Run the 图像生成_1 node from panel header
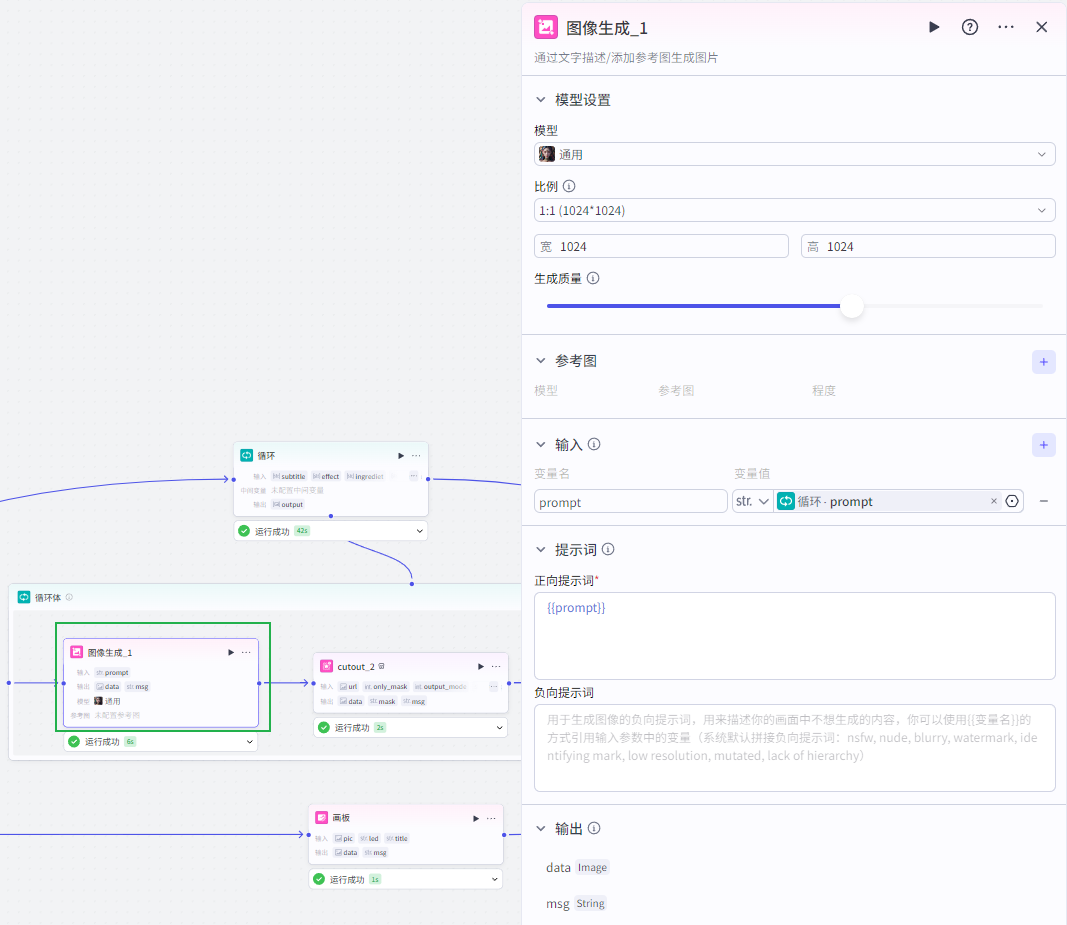This screenshot has height=925, width=1067. (934, 27)
